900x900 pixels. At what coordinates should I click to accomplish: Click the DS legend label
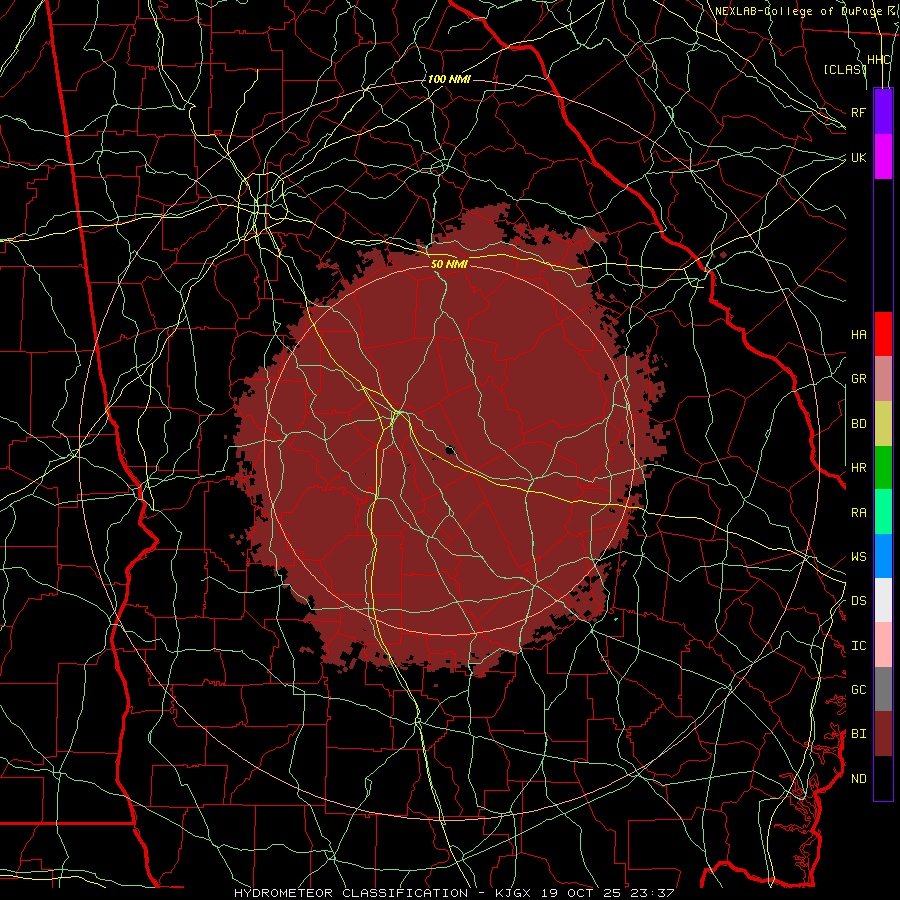859,601
